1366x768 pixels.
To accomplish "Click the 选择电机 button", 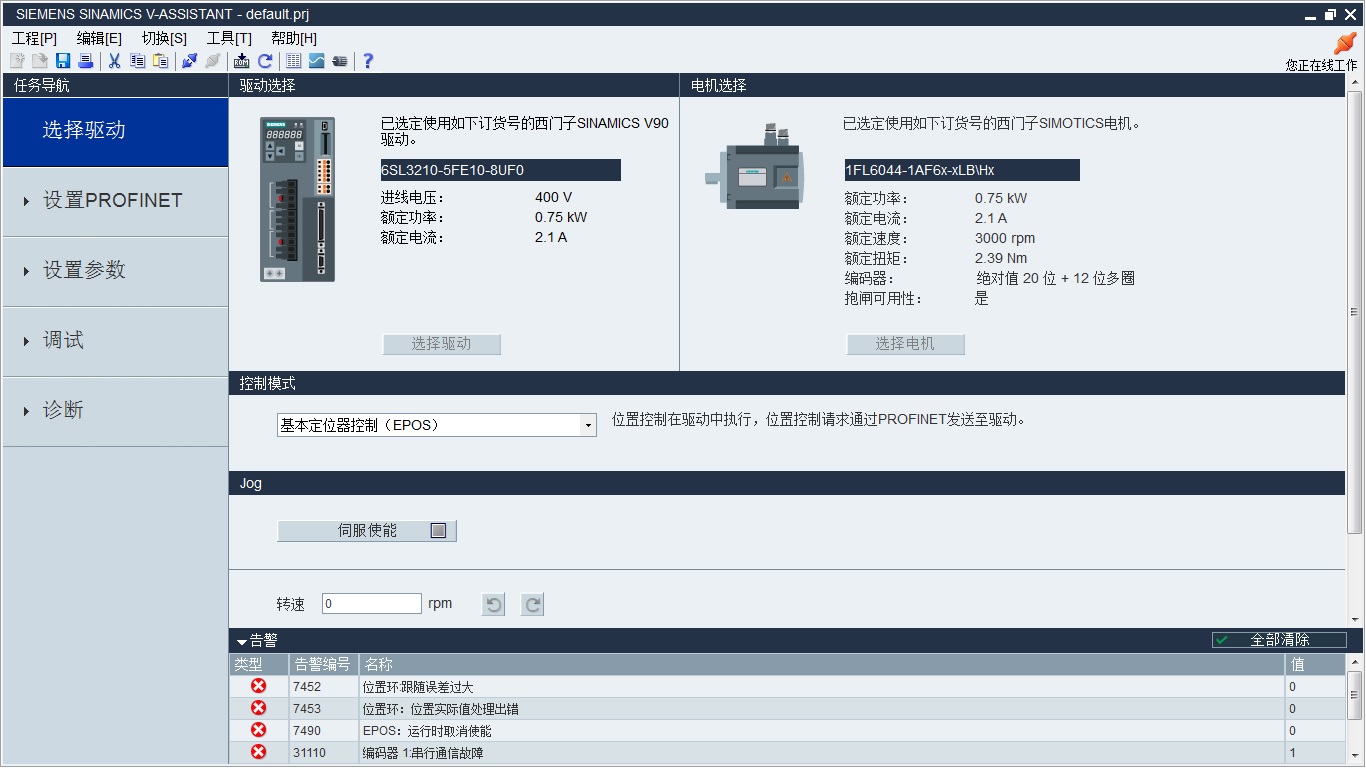I will [x=905, y=344].
